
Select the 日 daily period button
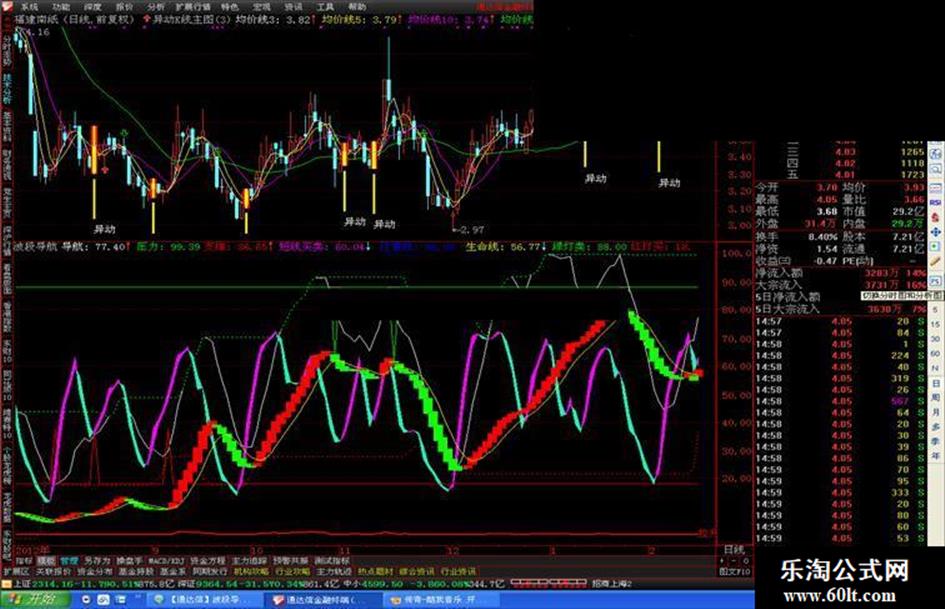pyautogui.click(x=935, y=383)
